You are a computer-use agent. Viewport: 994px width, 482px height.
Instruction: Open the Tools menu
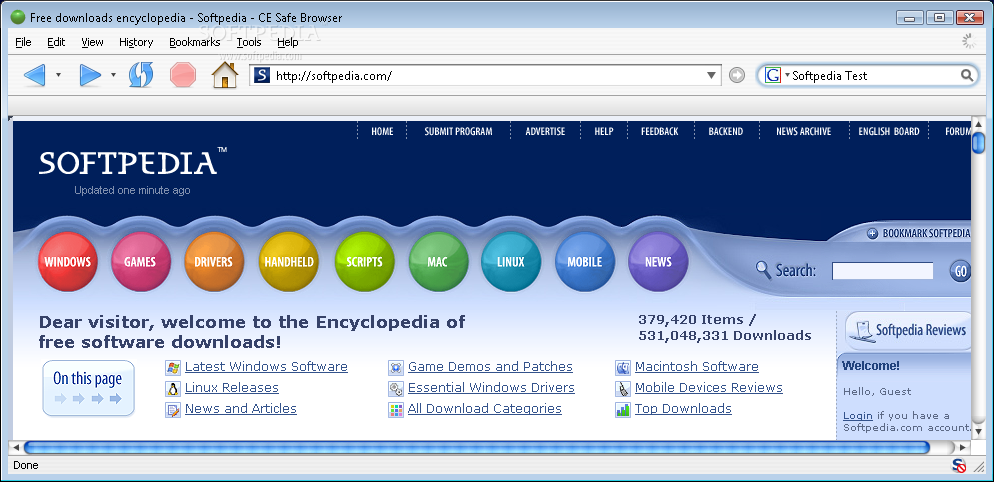[x=248, y=42]
